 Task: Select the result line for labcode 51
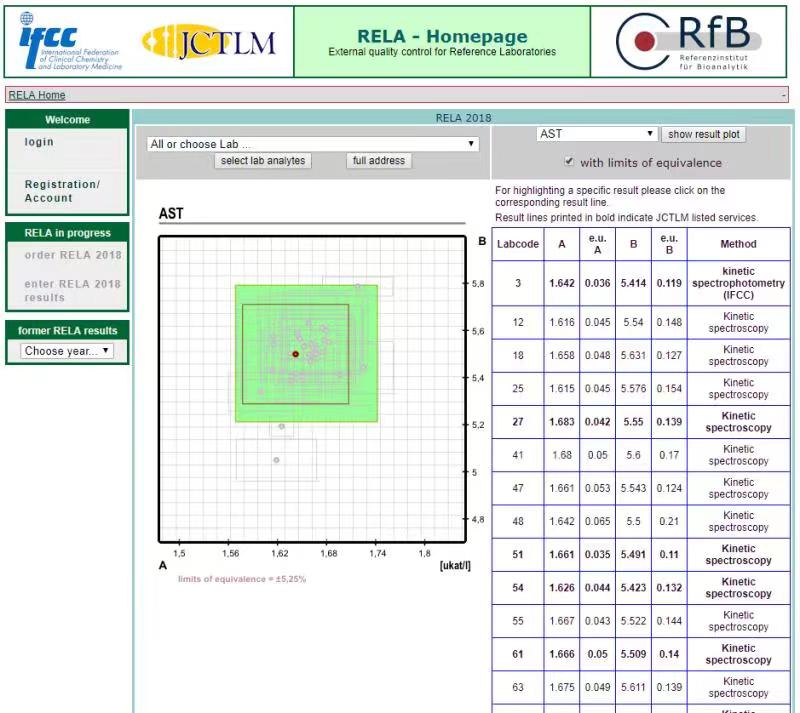point(640,554)
